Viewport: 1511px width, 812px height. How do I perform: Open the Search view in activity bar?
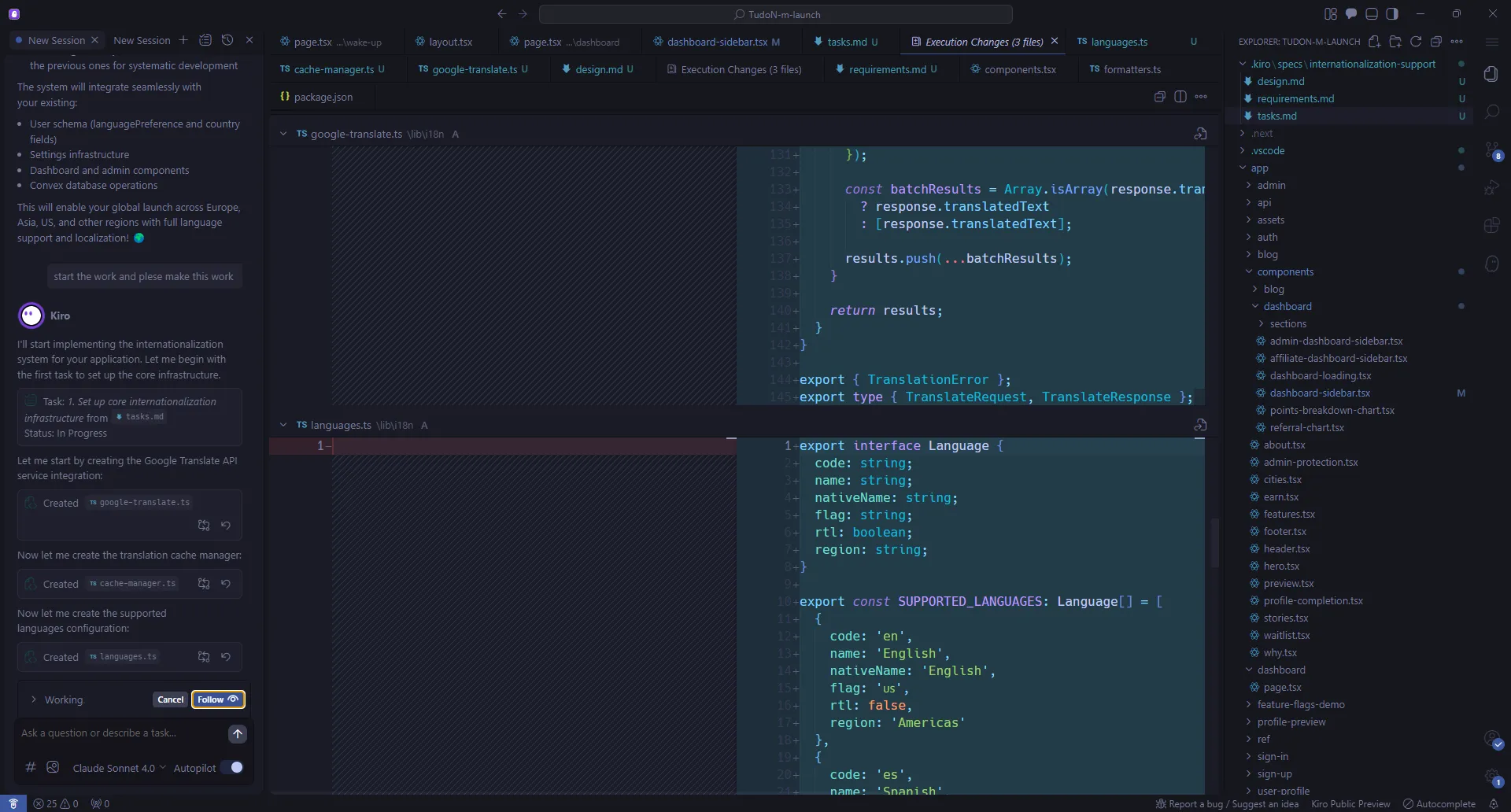click(1491, 112)
